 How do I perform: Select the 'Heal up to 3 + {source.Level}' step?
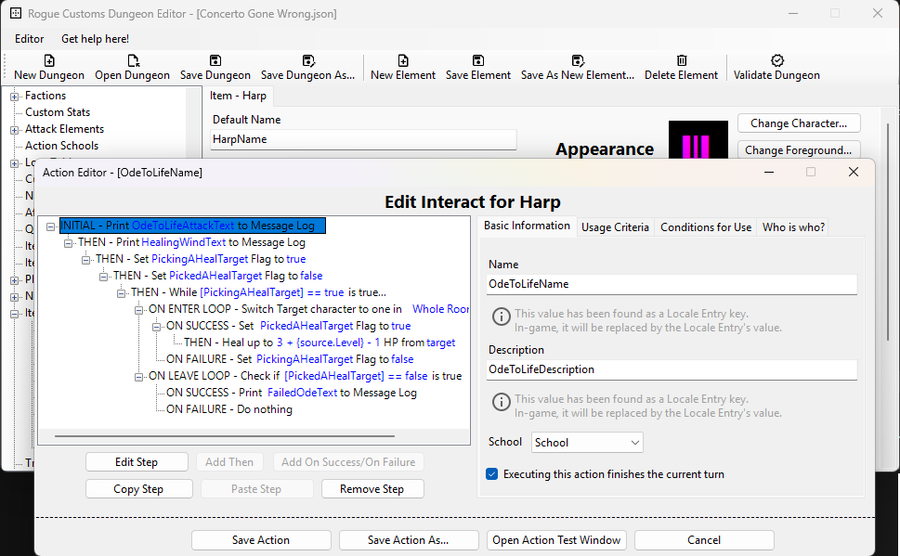click(320, 343)
